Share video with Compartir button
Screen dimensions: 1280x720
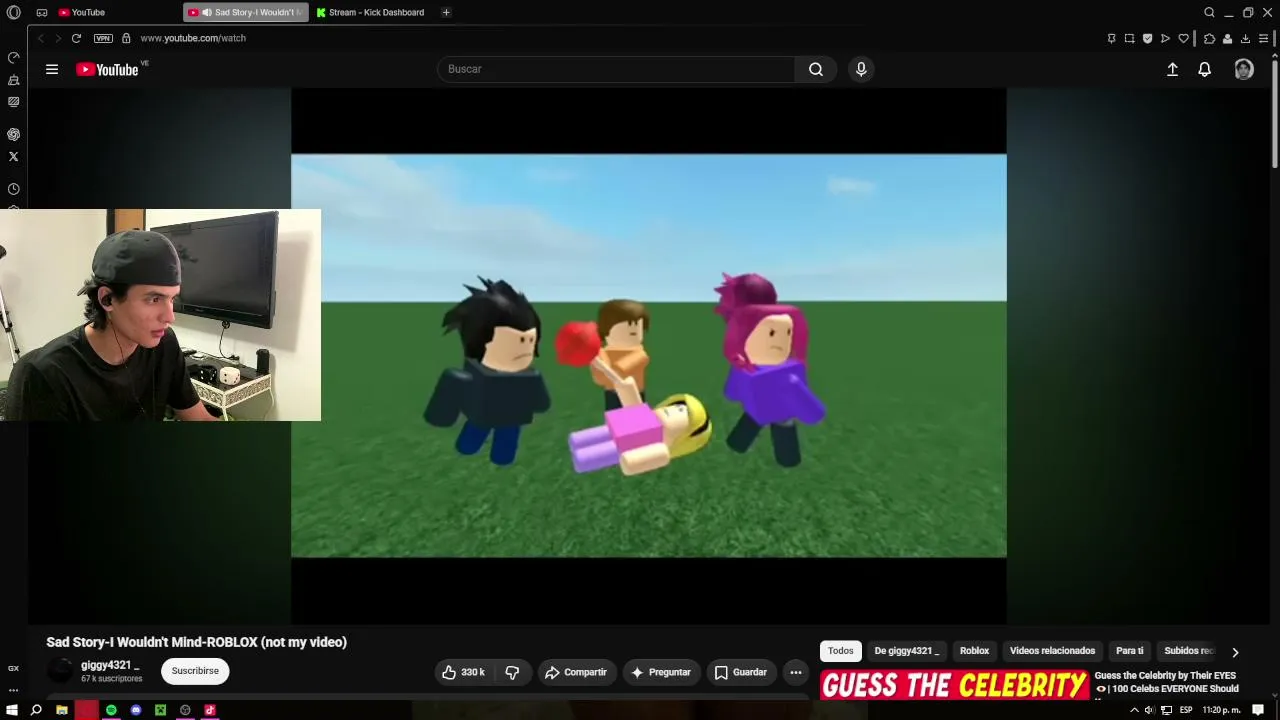tap(576, 672)
